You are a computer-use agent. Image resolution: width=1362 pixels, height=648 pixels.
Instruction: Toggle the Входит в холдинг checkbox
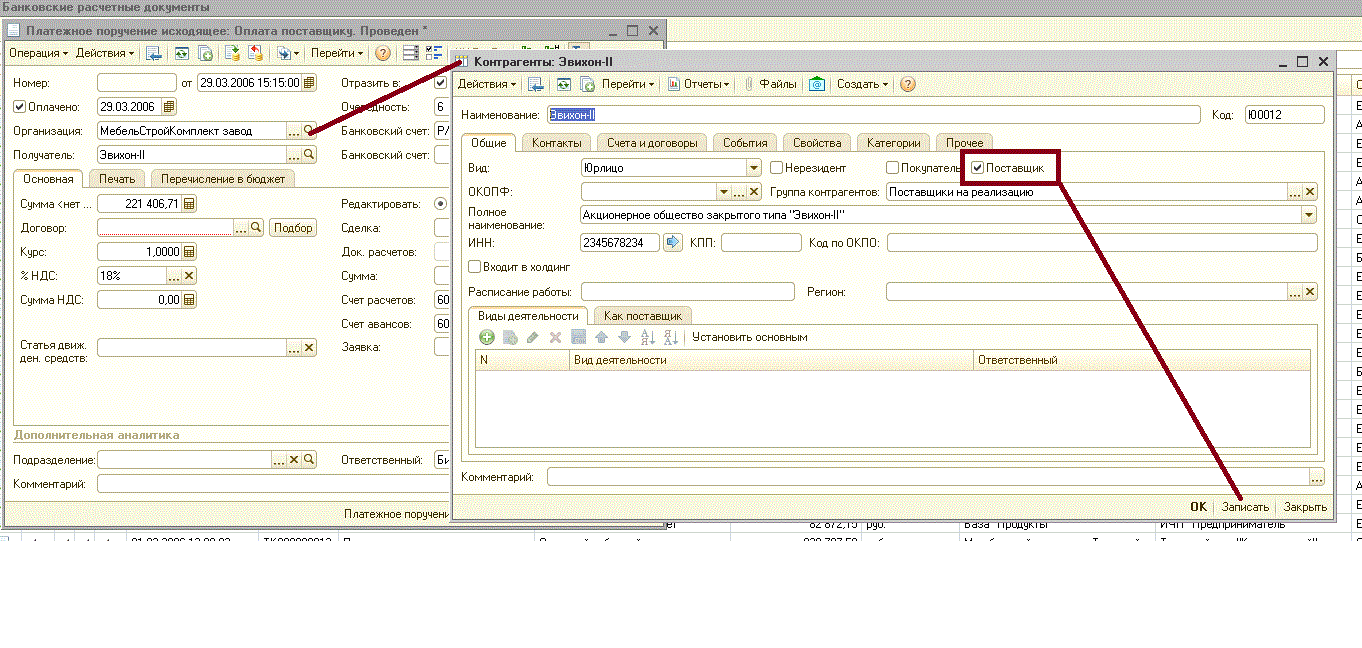tap(475, 267)
